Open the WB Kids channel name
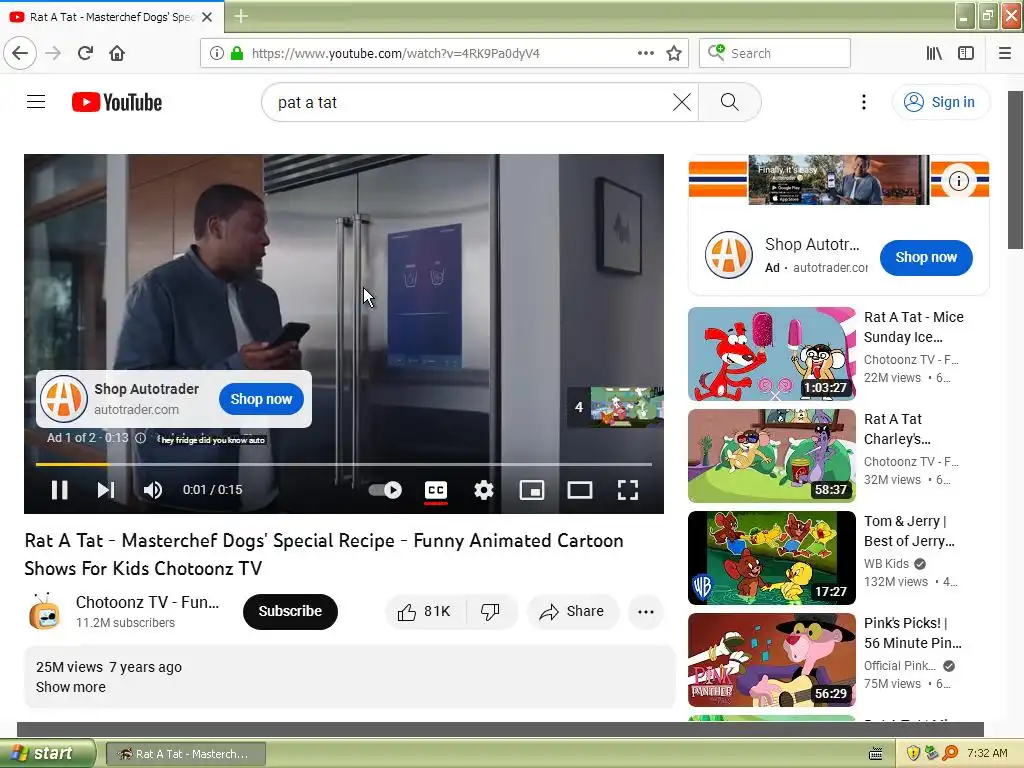Image resolution: width=1024 pixels, height=768 pixels. point(886,564)
